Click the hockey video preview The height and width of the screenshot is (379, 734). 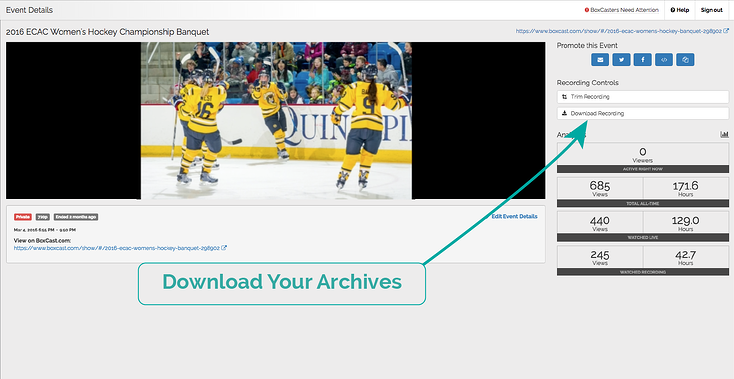(276, 121)
